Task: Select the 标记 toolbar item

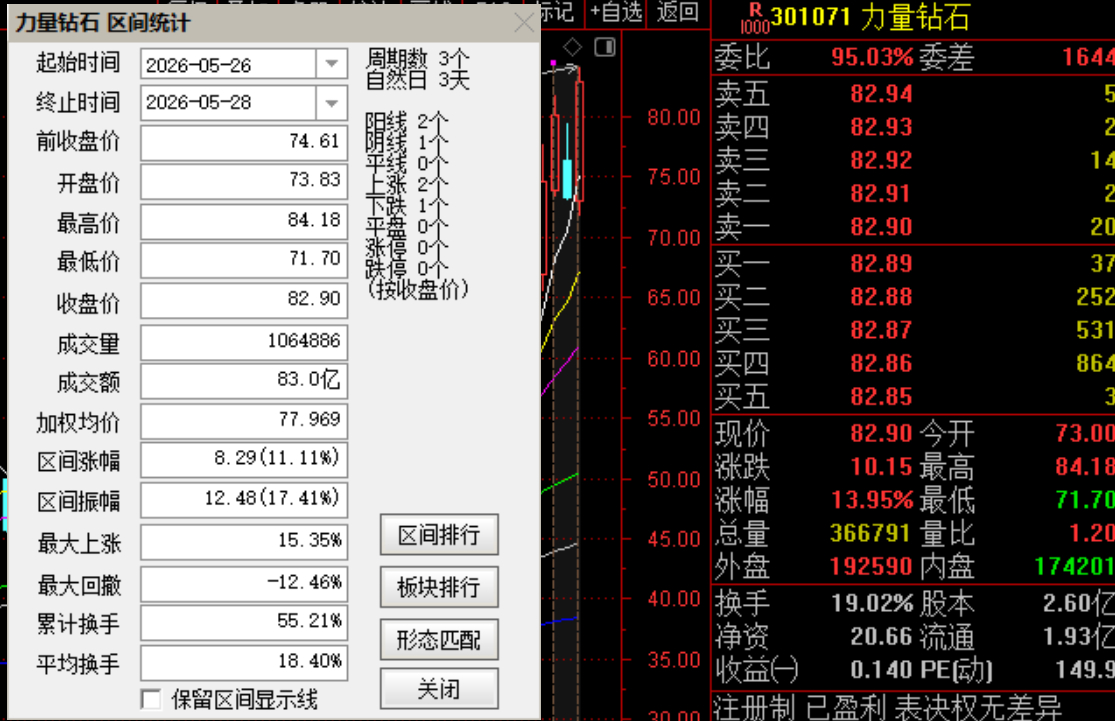Action: click(557, 12)
